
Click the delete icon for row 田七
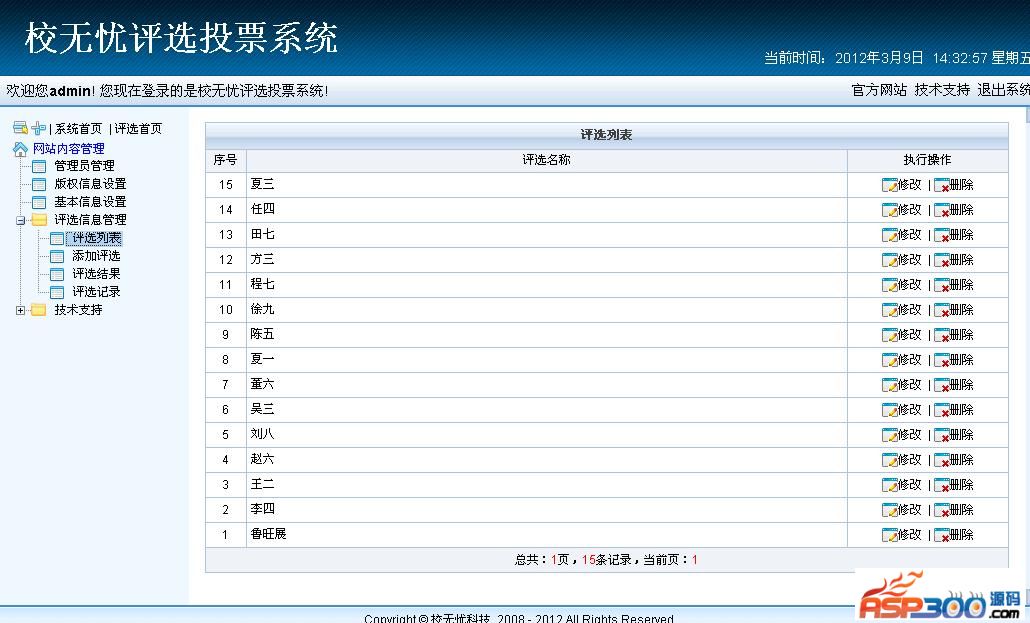[941, 235]
